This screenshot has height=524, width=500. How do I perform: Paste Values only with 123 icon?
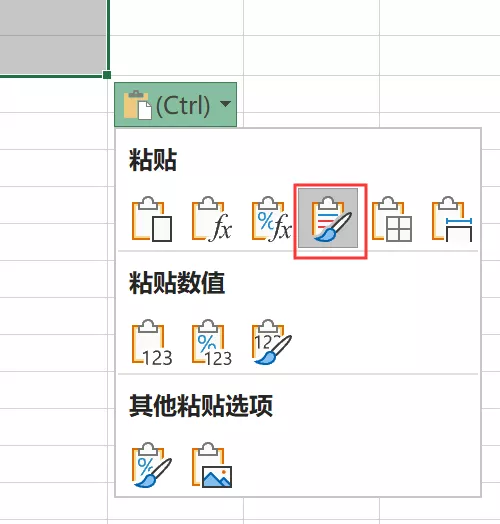coord(152,342)
